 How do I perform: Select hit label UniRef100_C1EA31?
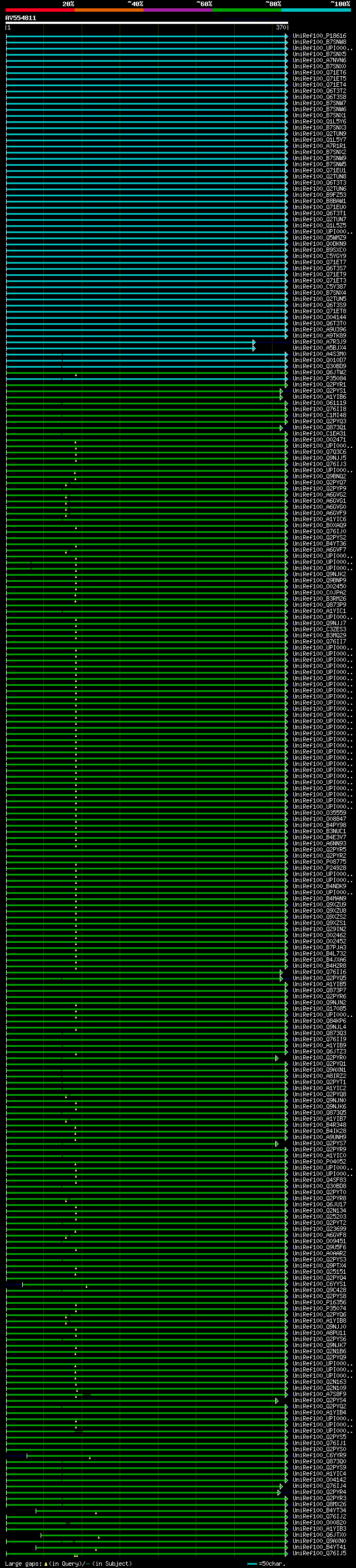tap(319, 433)
